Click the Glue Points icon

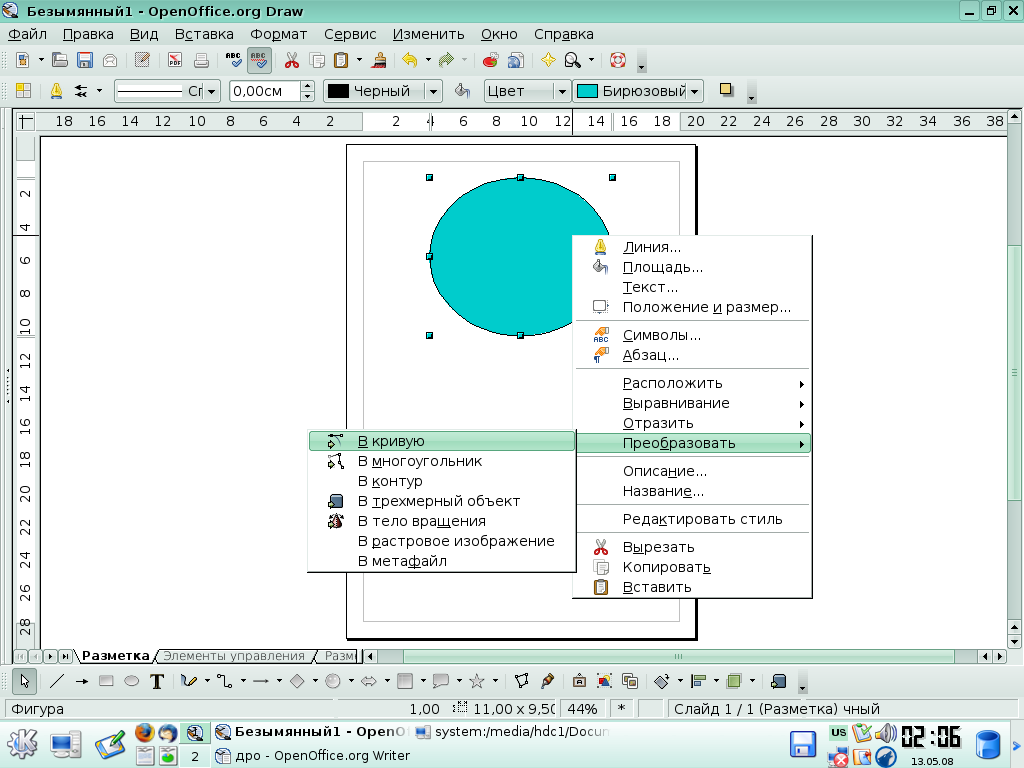tap(547, 681)
